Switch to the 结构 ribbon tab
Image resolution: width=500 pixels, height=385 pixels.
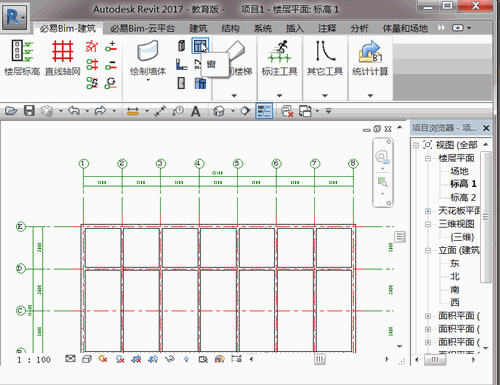coord(230,29)
